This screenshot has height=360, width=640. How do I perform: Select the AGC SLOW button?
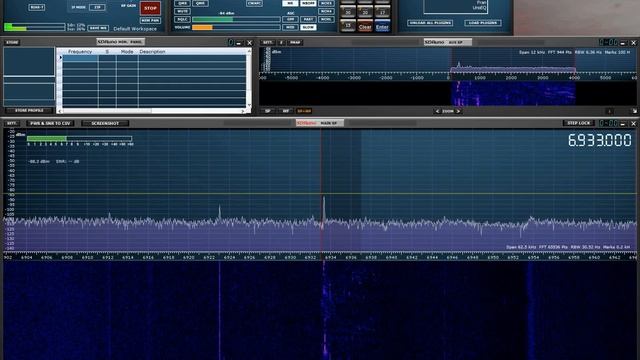click(x=308, y=27)
